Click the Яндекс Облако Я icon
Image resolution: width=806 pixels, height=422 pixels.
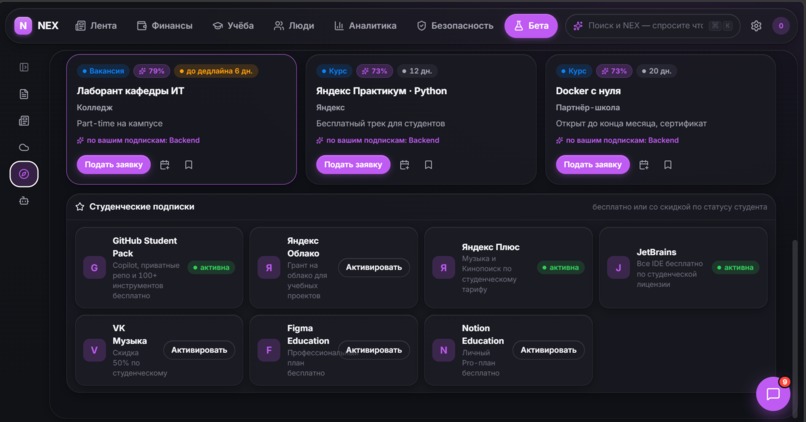coord(269,267)
